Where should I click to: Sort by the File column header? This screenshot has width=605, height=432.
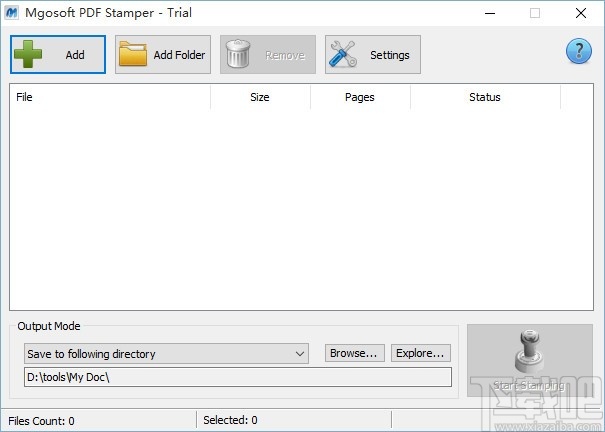coord(110,97)
